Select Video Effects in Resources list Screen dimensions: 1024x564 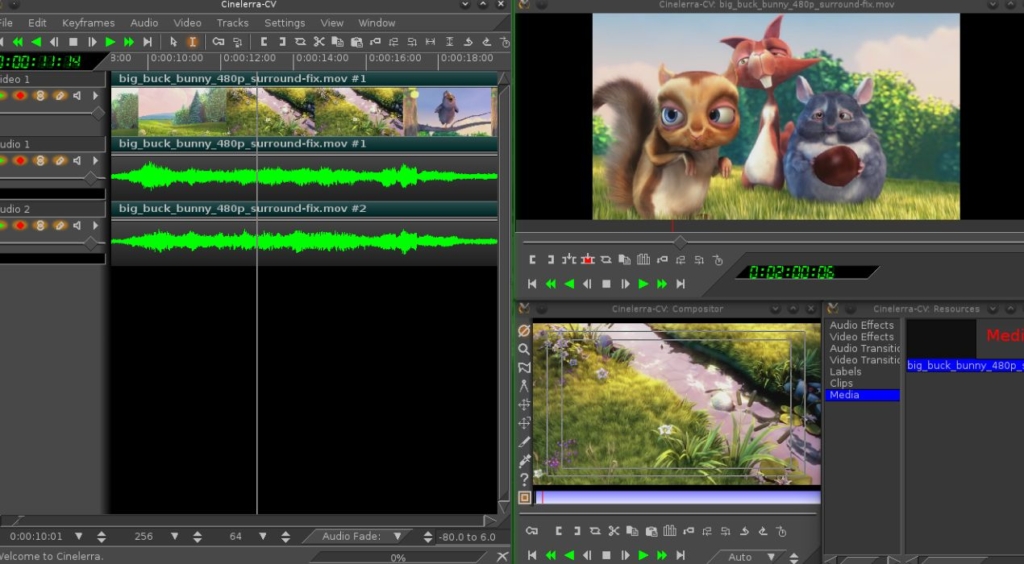point(862,337)
